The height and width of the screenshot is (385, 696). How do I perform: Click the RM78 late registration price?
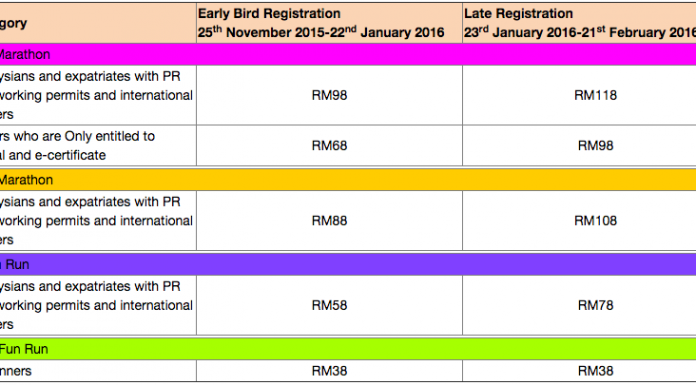click(x=595, y=306)
